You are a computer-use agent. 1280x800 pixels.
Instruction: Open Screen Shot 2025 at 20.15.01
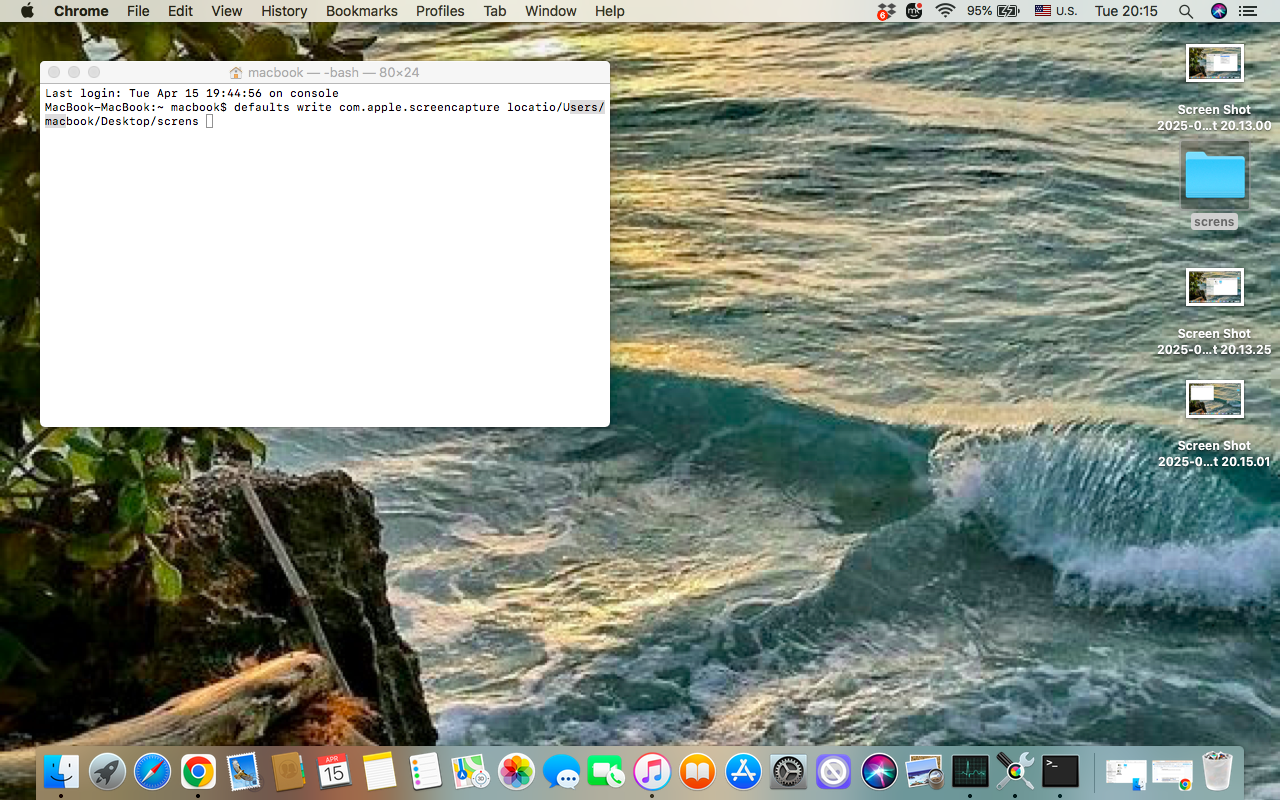click(x=1214, y=399)
